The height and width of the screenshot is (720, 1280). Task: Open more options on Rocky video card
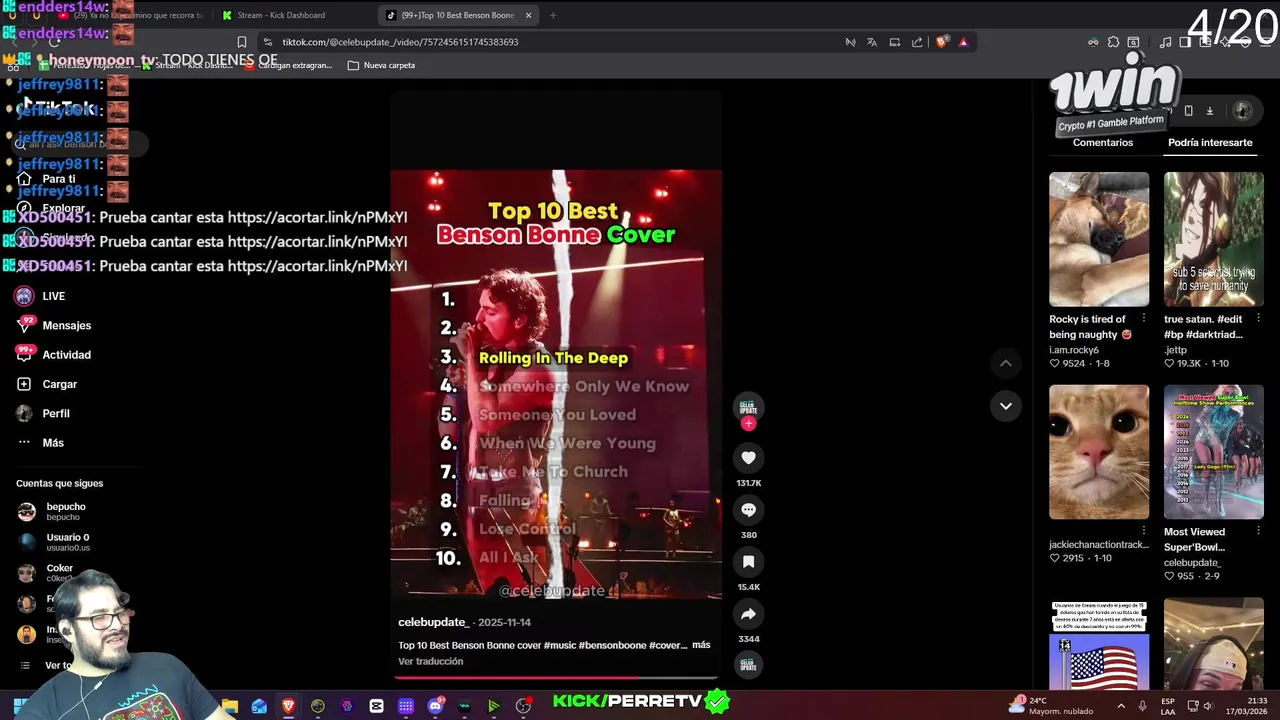[1144, 319]
